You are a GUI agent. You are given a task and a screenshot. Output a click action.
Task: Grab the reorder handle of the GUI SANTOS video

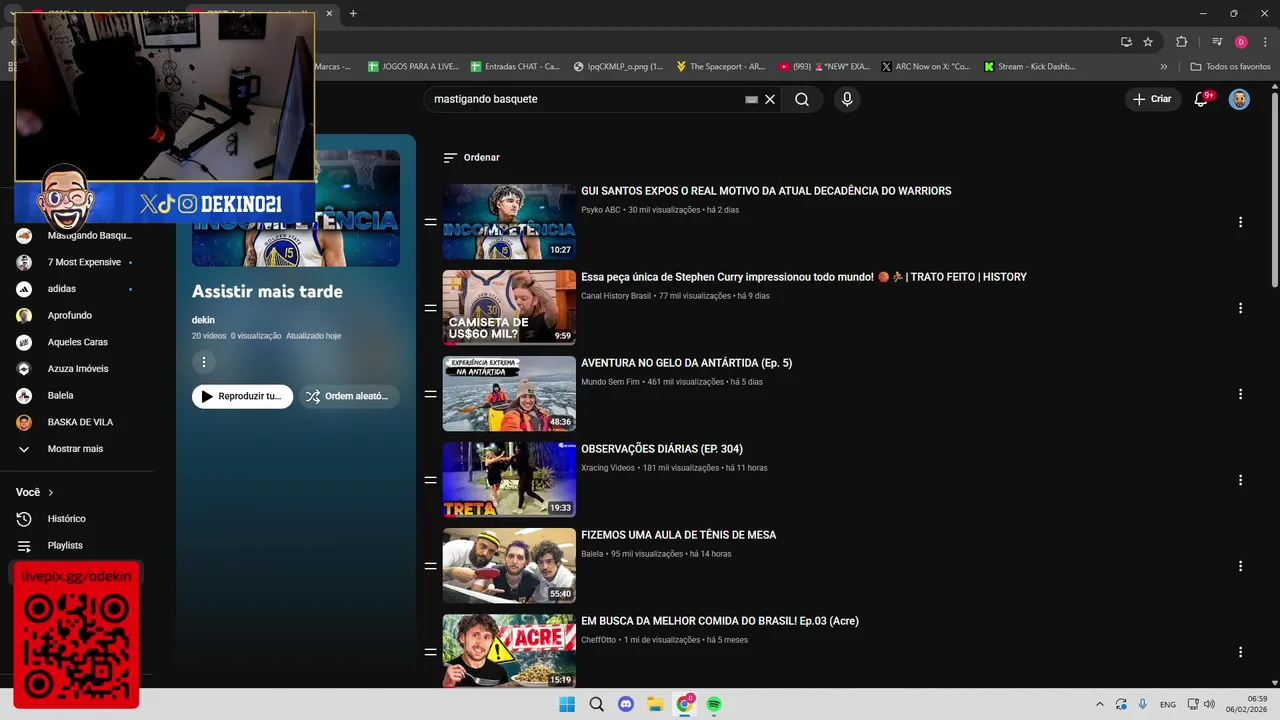(430, 222)
